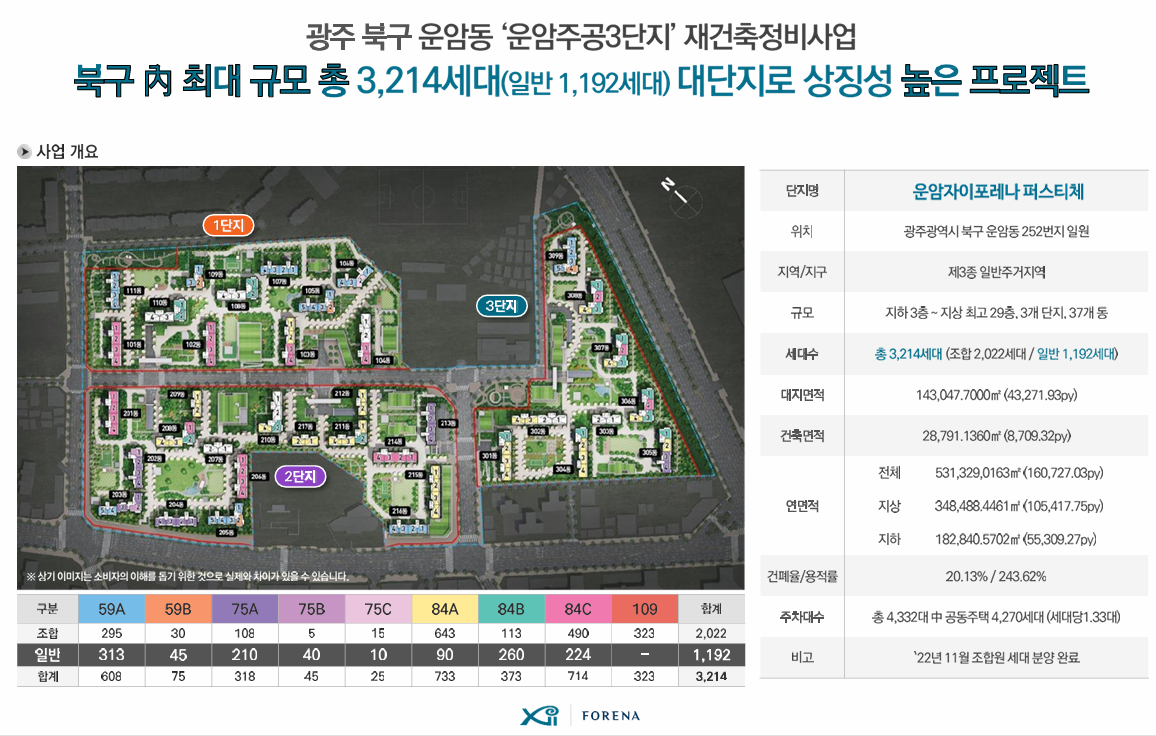Click the 대지면적 value 143,047.7000㎡

(997, 395)
